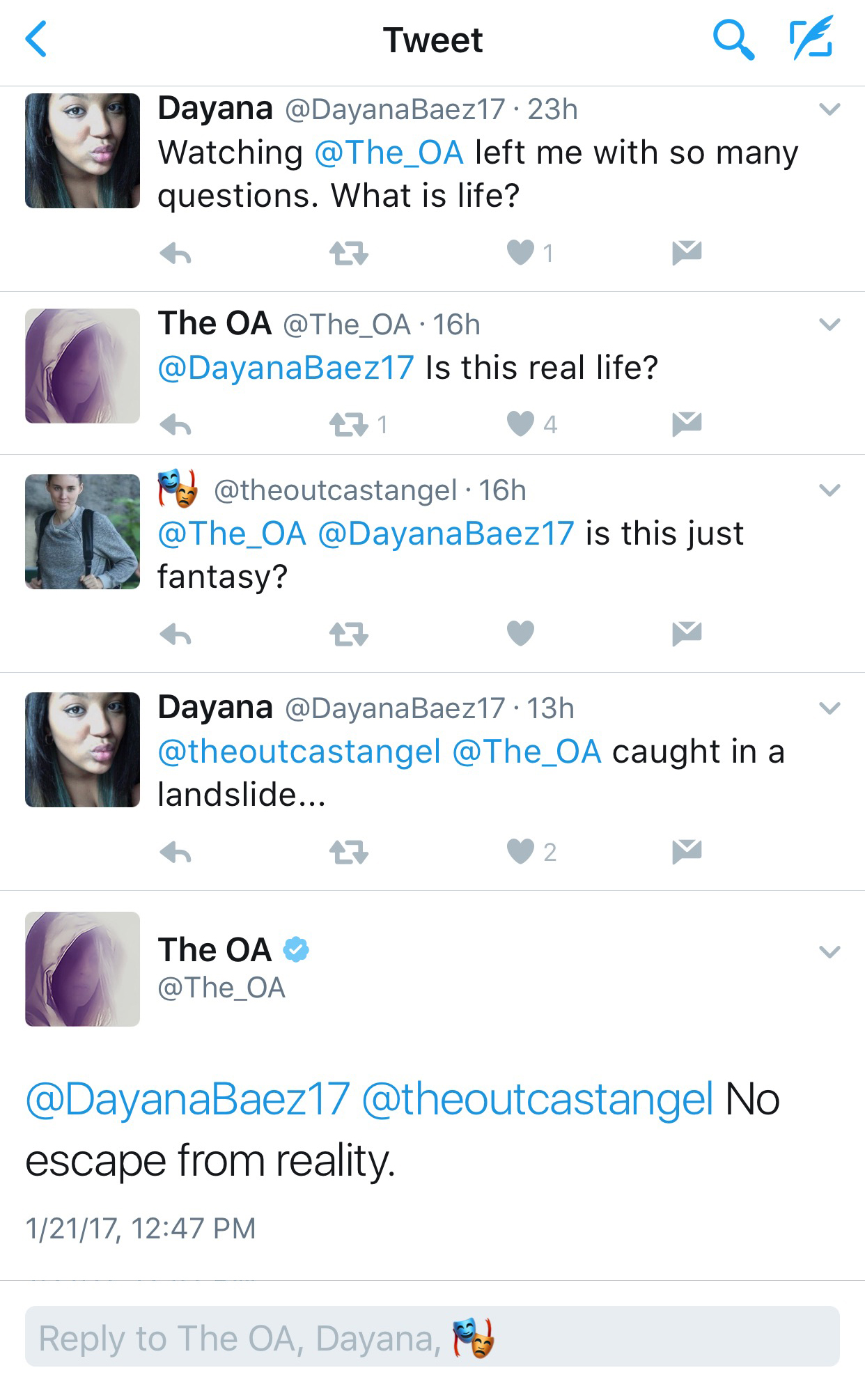Viewport: 865px width, 1400px height.
Task: Open The OA avatar on main tweet
Action: pos(82,969)
